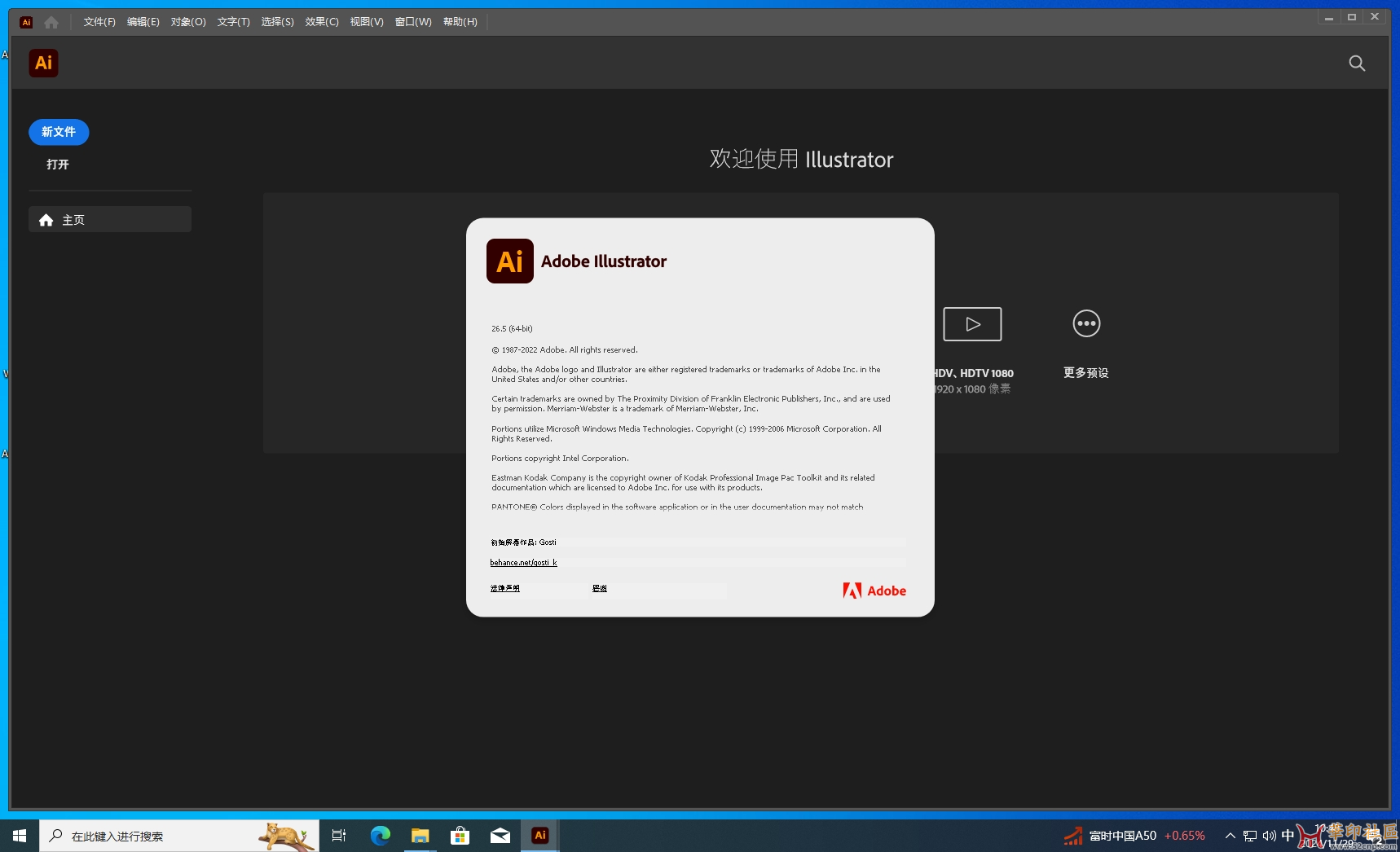Open the 文件(F) menu
Screen dimensions: 1400x852
99,22
